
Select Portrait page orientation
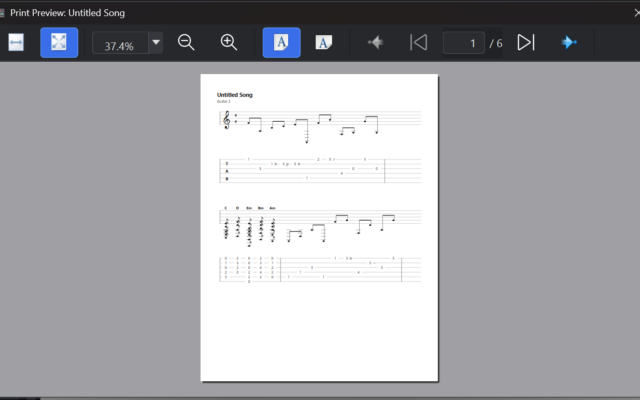[281, 42]
